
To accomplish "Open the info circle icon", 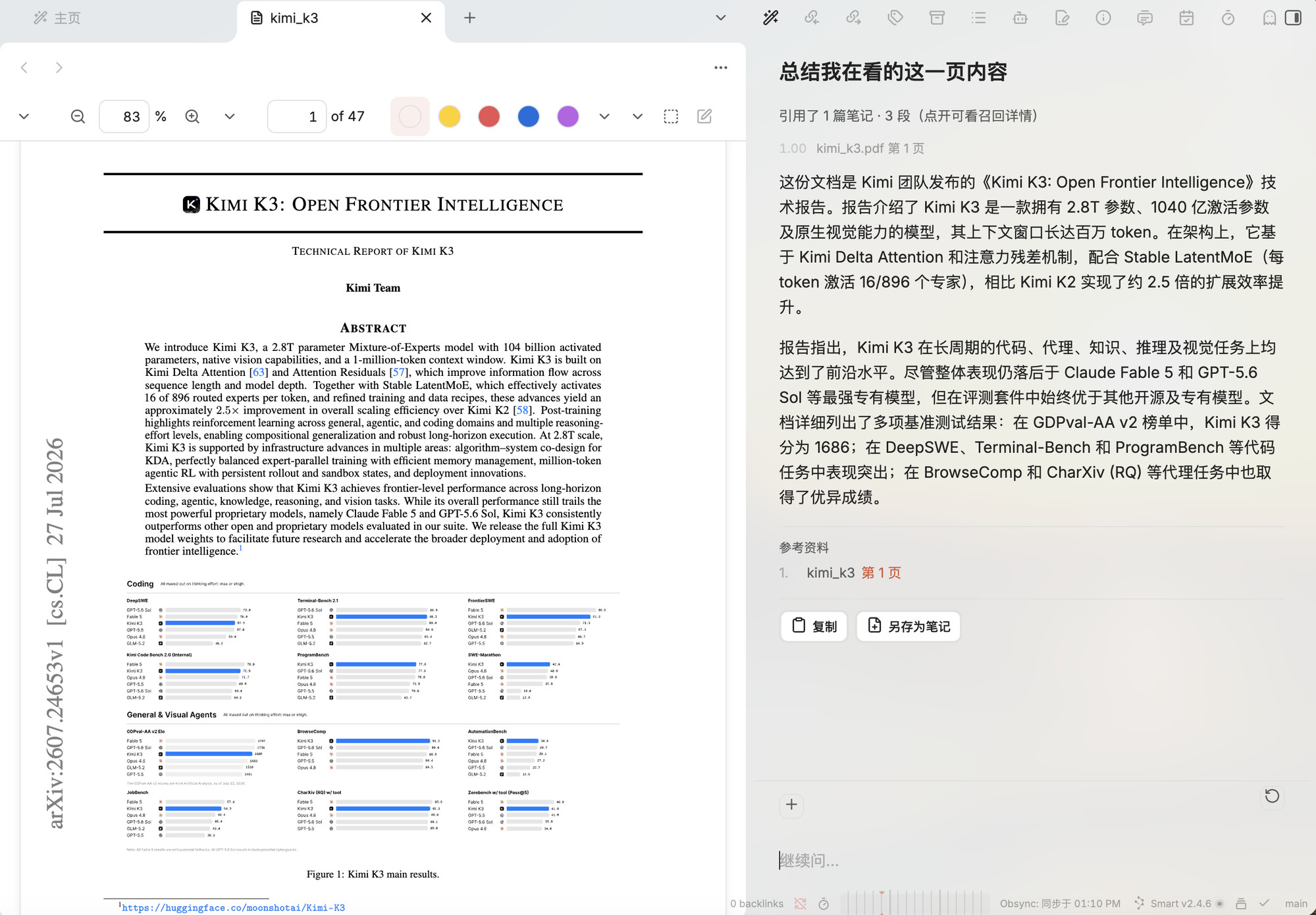I will click(x=1103, y=18).
